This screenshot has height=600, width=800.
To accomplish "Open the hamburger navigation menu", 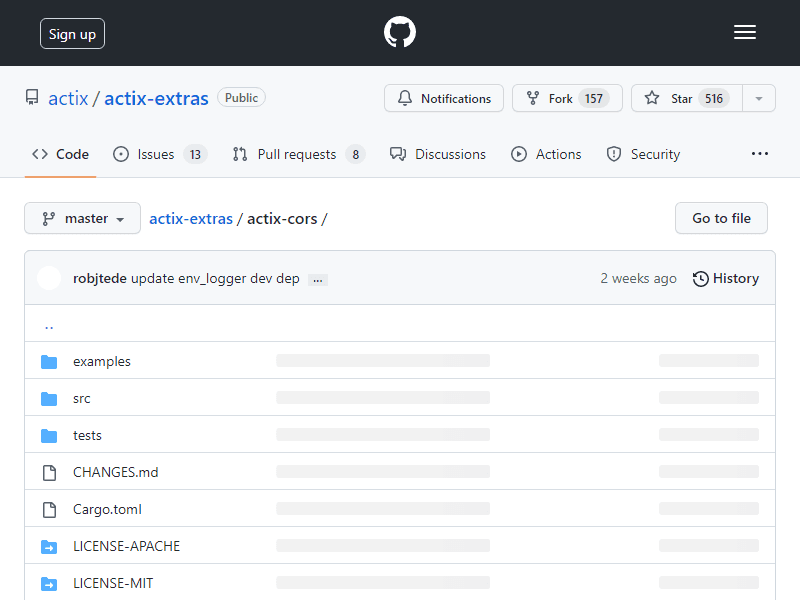I will coord(744,32).
